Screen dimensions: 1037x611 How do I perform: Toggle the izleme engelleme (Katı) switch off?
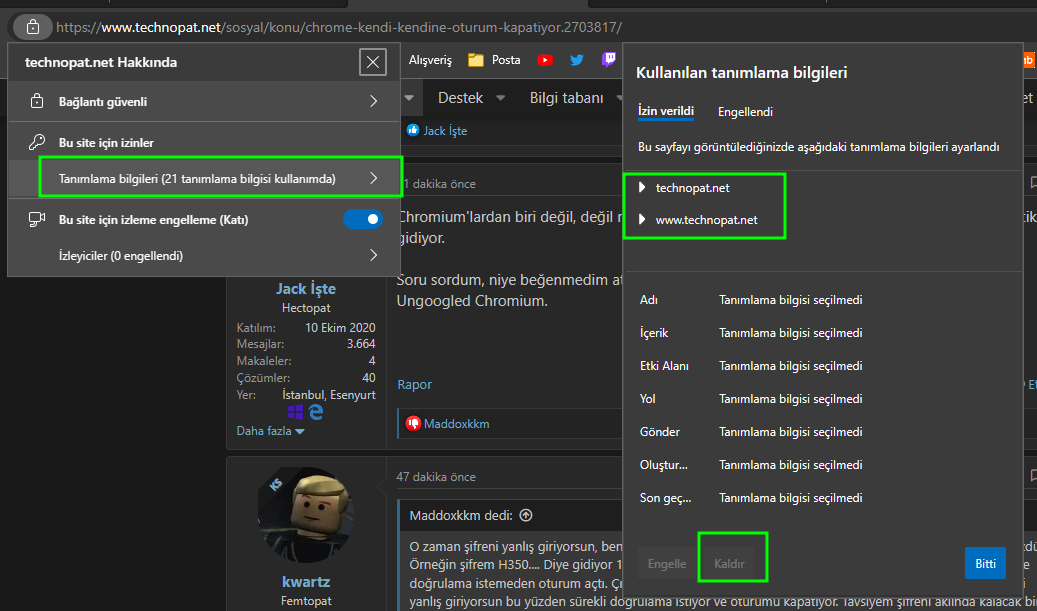tap(362, 219)
